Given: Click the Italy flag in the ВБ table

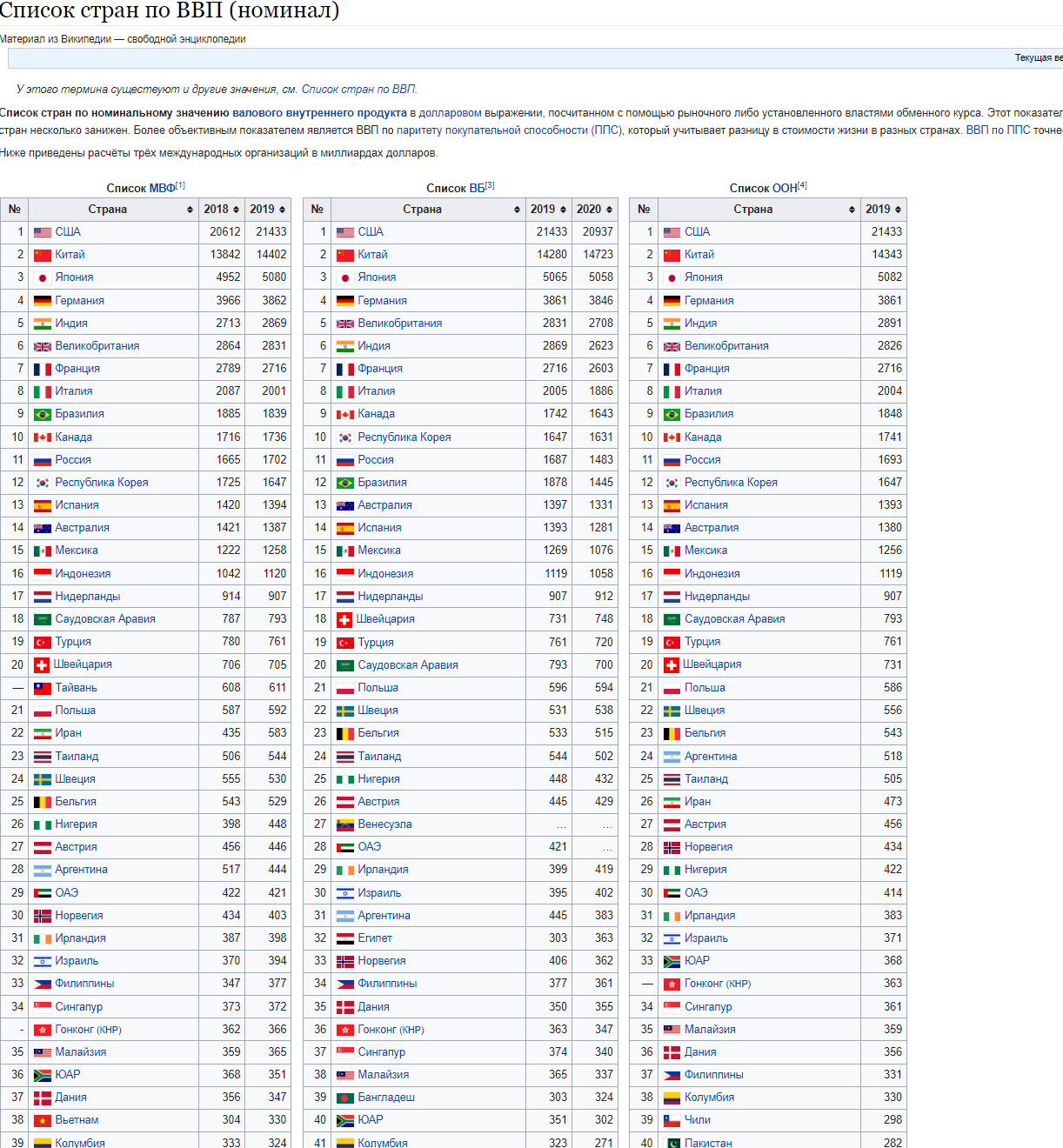Looking at the screenshot, I should click(x=345, y=391).
